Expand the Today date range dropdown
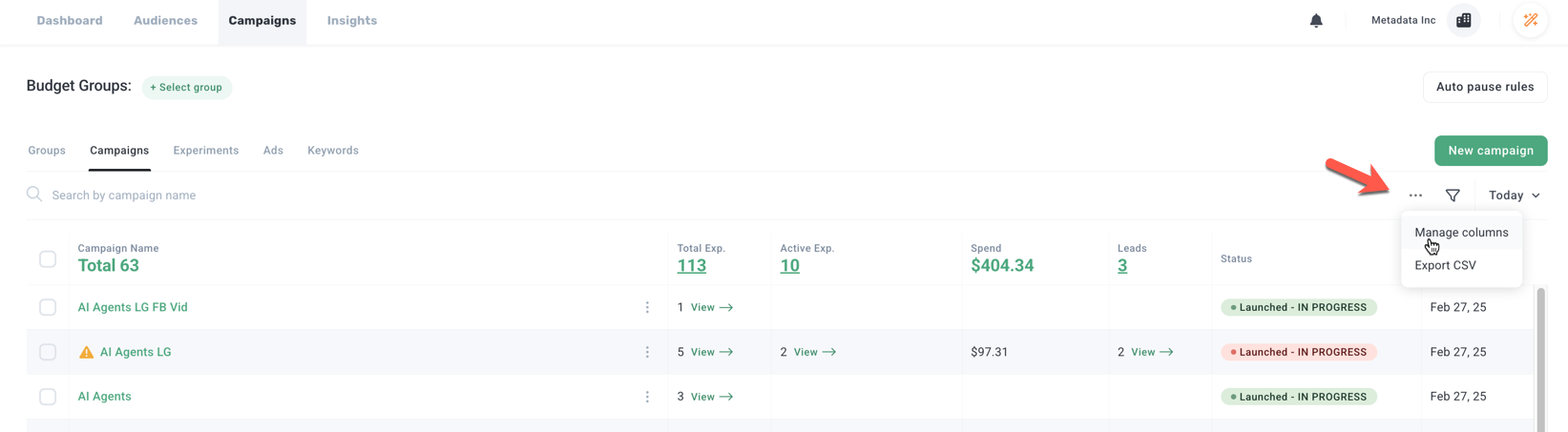 coord(1514,195)
